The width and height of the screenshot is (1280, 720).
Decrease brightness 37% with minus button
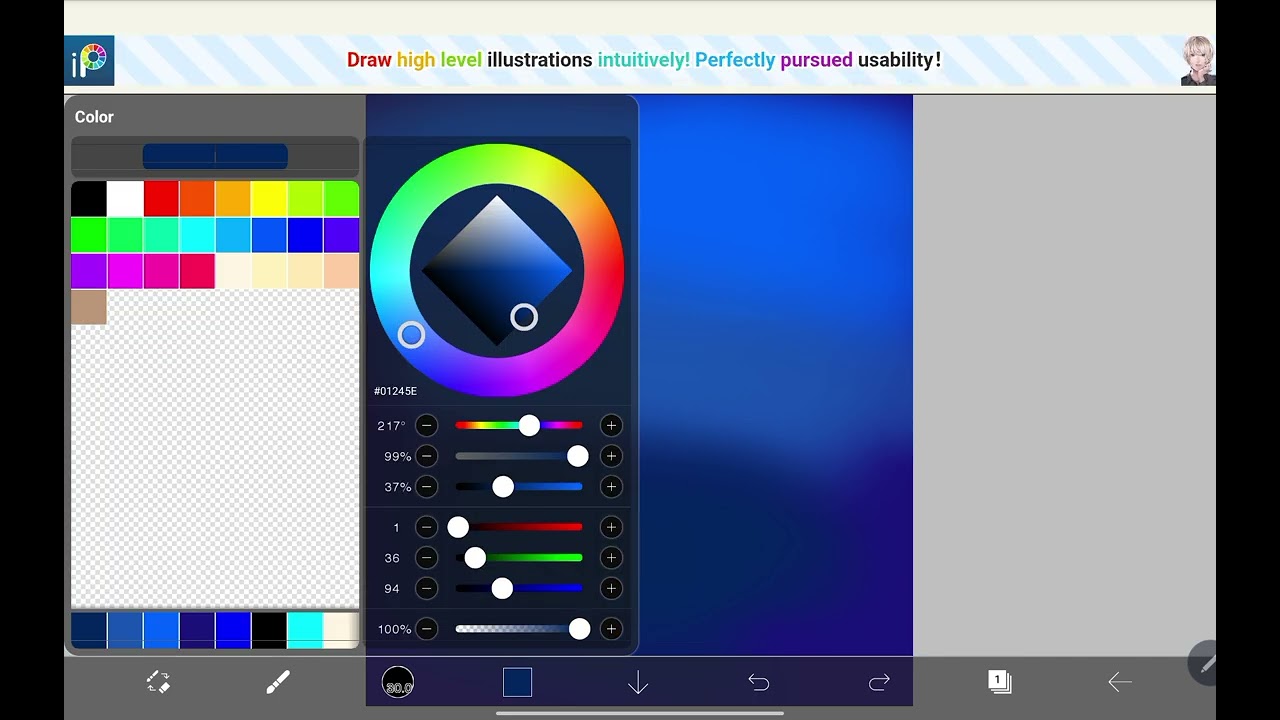pos(427,487)
